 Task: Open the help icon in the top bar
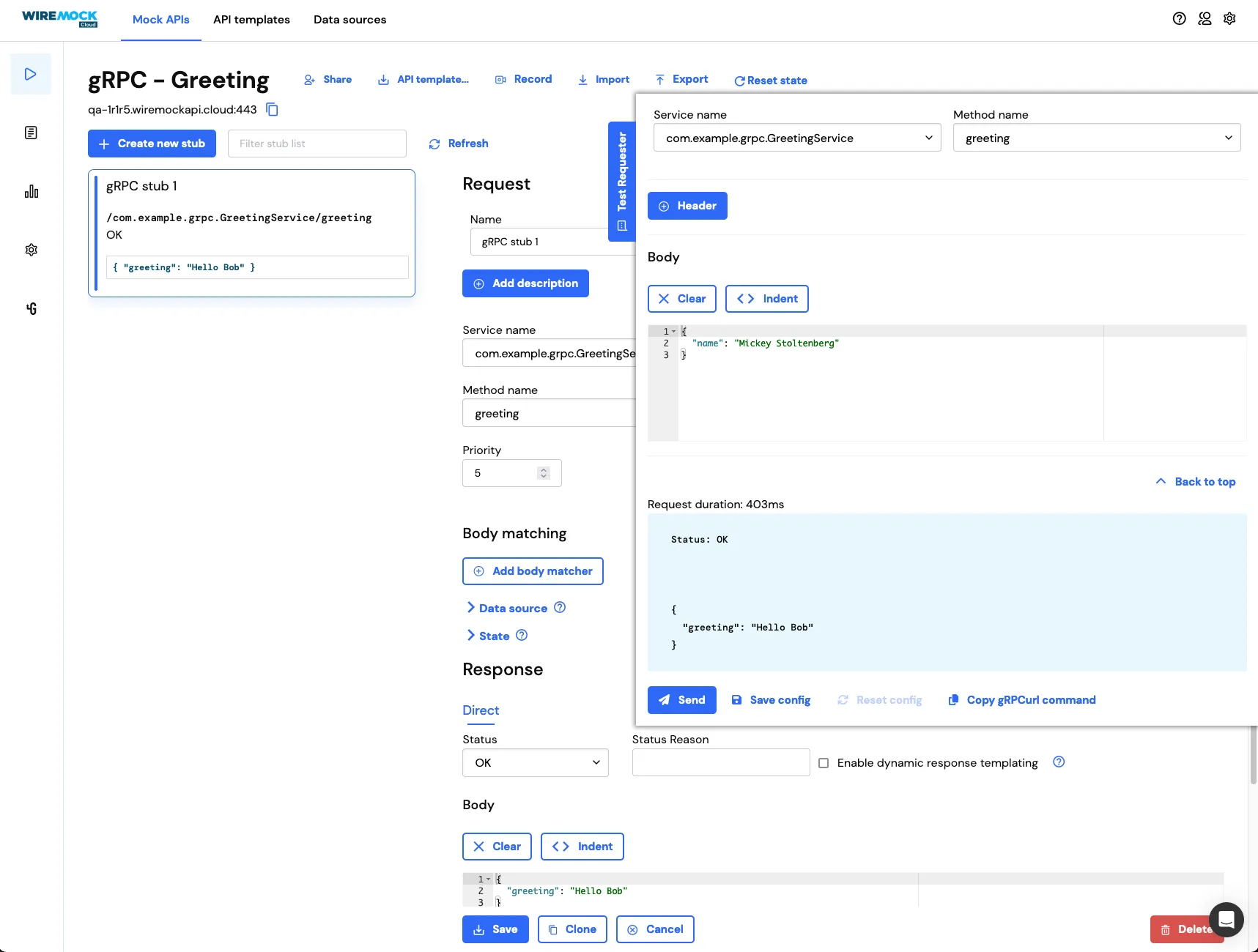click(1179, 19)
